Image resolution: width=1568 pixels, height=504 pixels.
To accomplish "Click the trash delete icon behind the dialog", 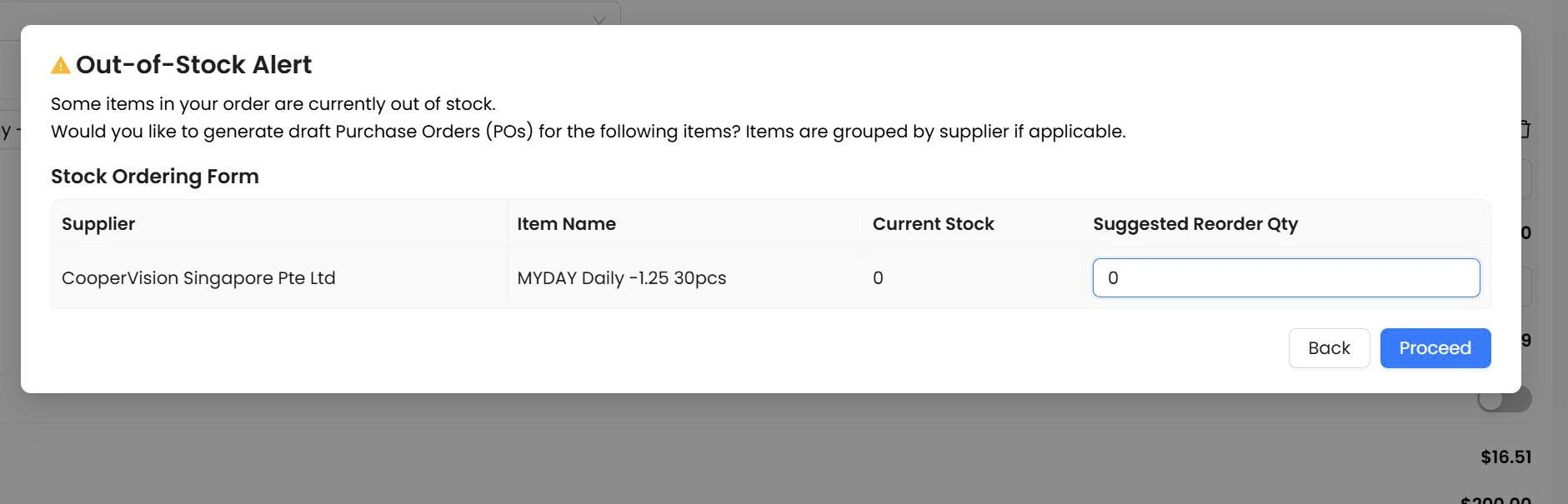I will coord(1525,129).
